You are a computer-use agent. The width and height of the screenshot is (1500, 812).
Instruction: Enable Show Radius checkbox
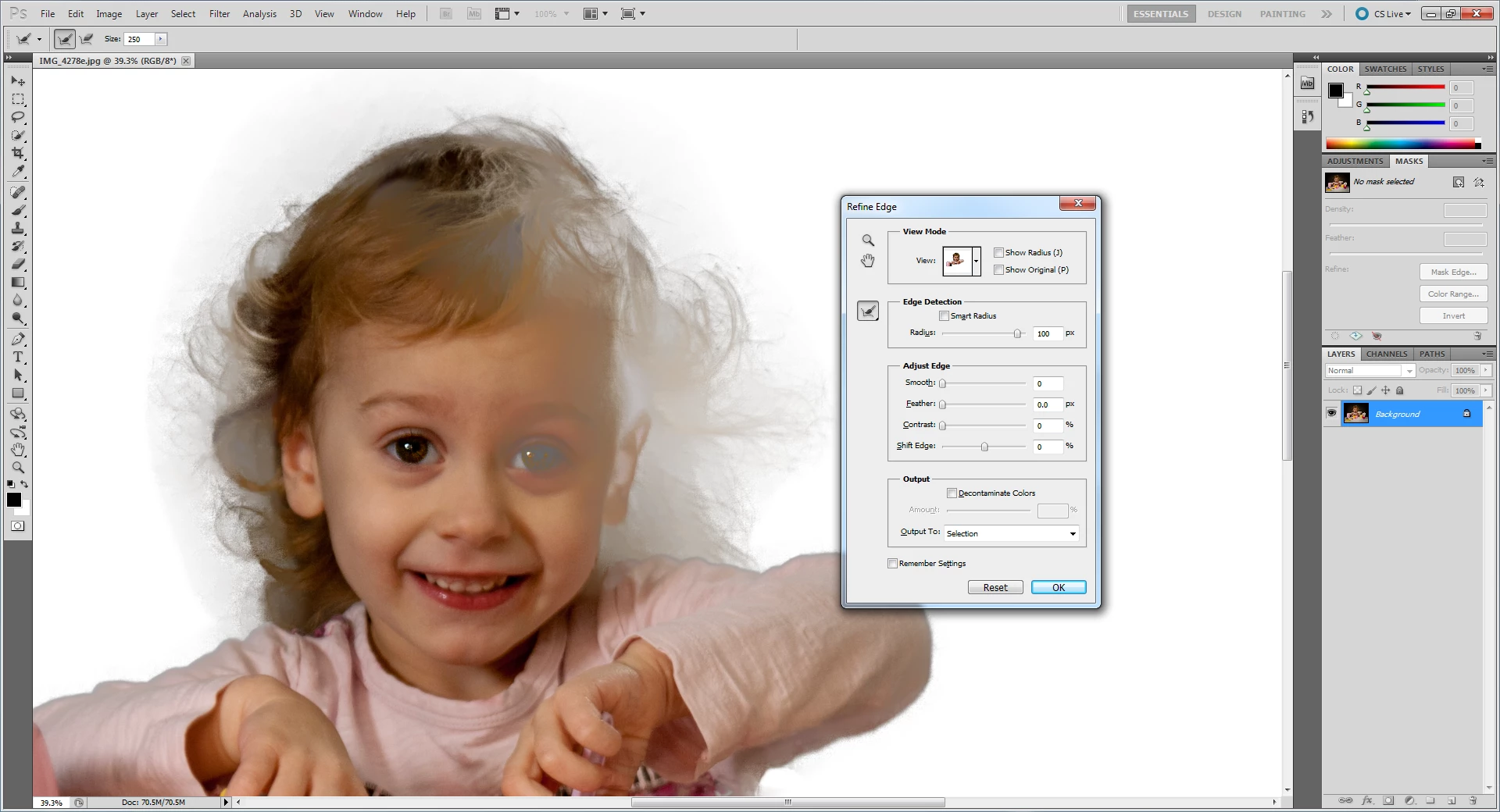click(998, 252)
